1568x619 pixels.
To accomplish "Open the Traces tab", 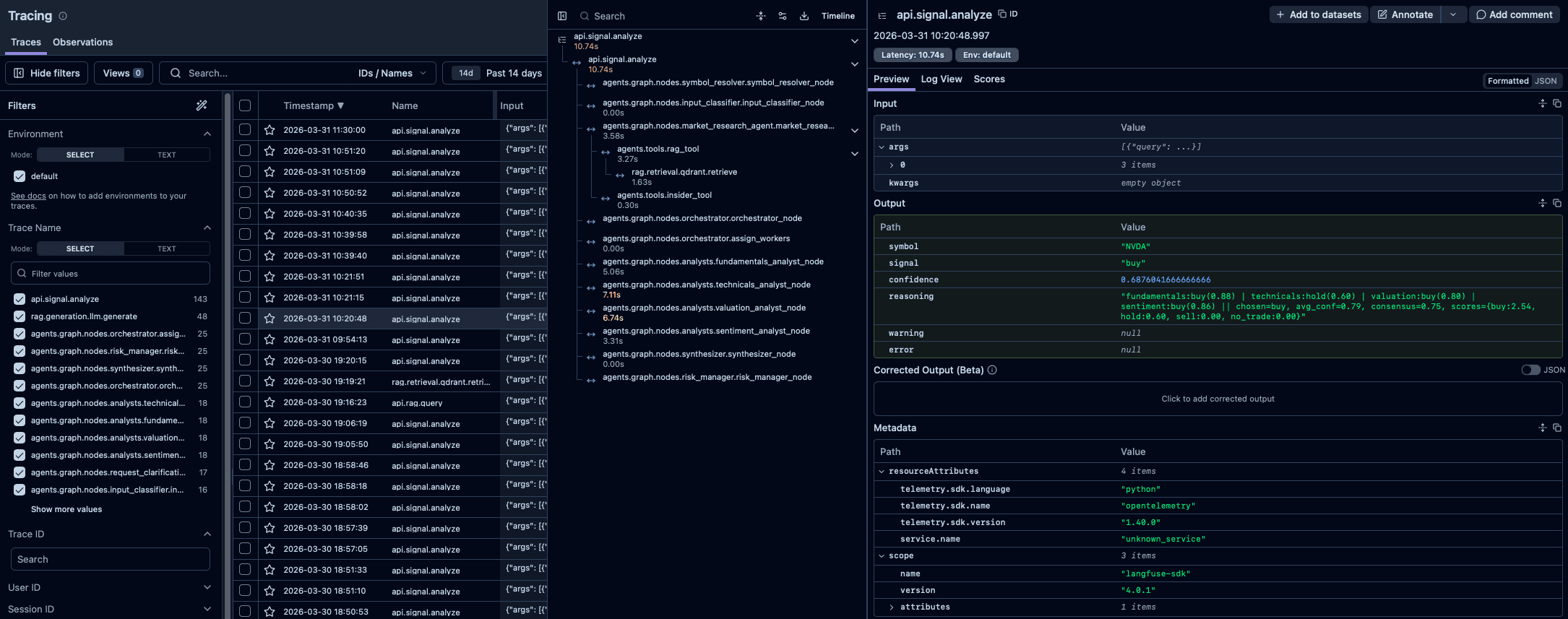I will point(26,42).
